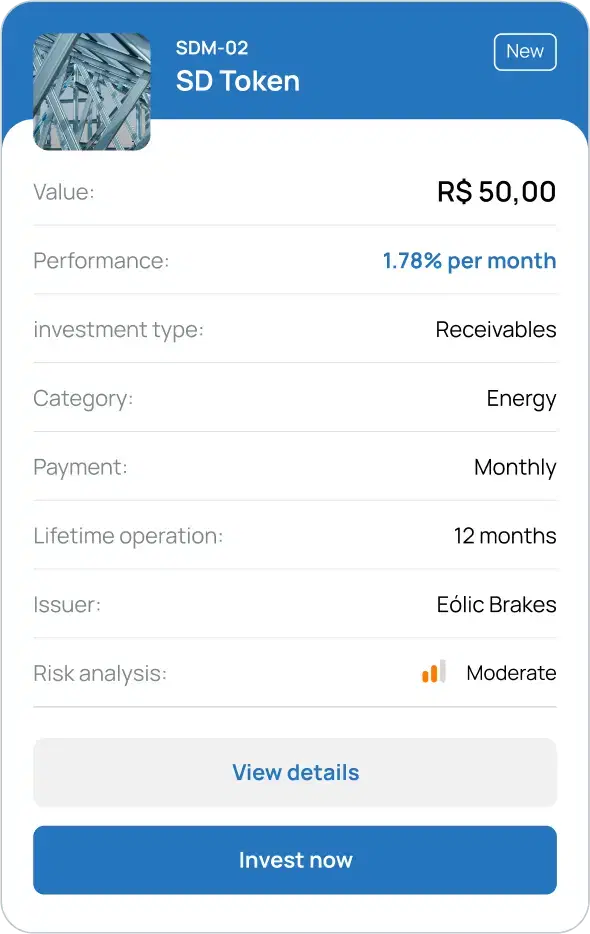Click the Risk analysis label
This screenshot has width=590, height=934.
(100, 674)
